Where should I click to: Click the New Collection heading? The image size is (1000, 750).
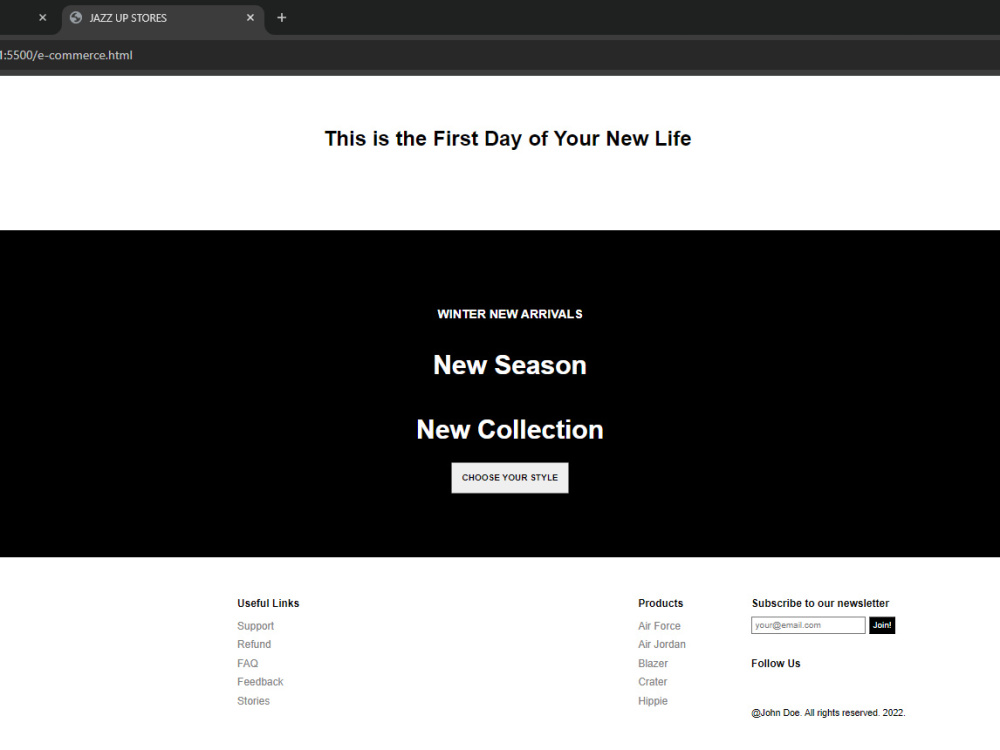pyautogui.click(x=510, y=430)
